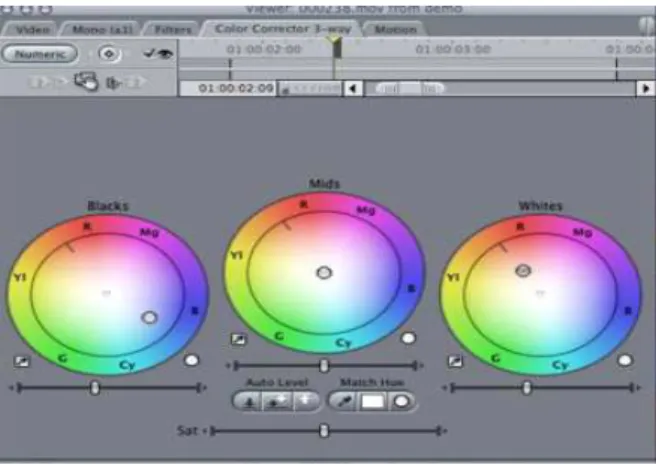This screenshot has height=465, width=656.
Task: Click the Reset Match Color round button
Action: [402, 402]
